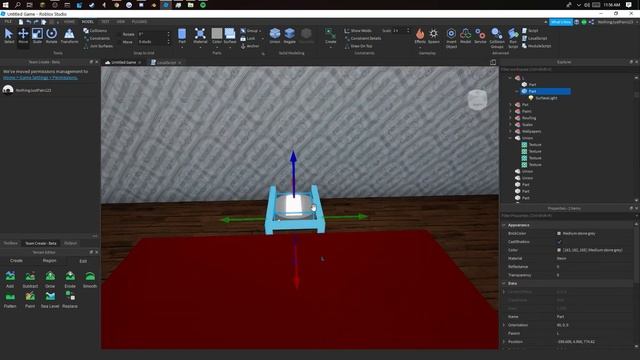The width and height of the screenshot is (640, 360).
Task: Select terrain Add tool
Action: click(x=10, y=279)
